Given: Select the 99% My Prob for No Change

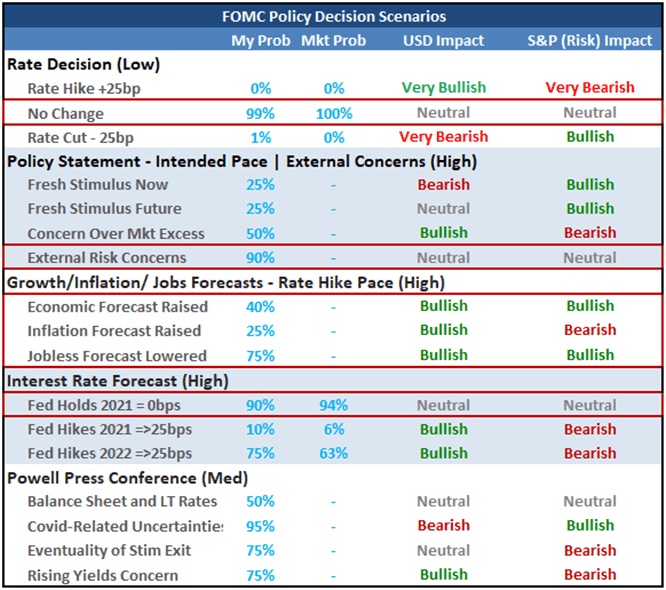Looking at the screenshot, I should tap(260, 113).
